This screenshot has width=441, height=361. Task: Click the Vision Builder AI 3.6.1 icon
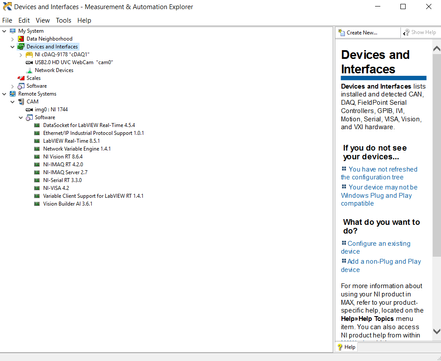(37, 204)
